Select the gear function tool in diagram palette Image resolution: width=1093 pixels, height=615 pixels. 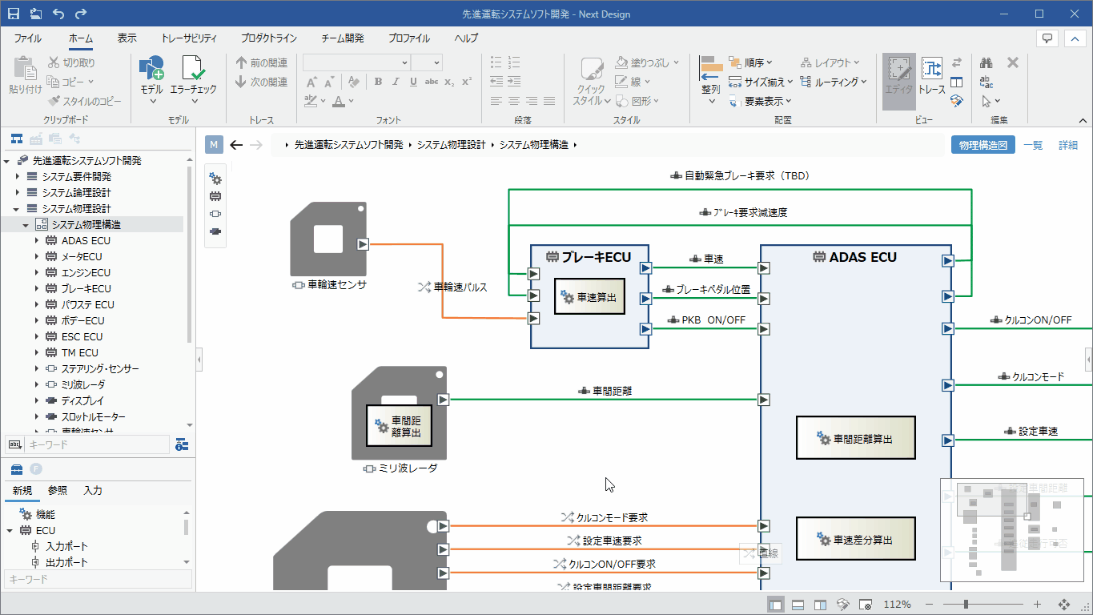(x=215, y=179)
